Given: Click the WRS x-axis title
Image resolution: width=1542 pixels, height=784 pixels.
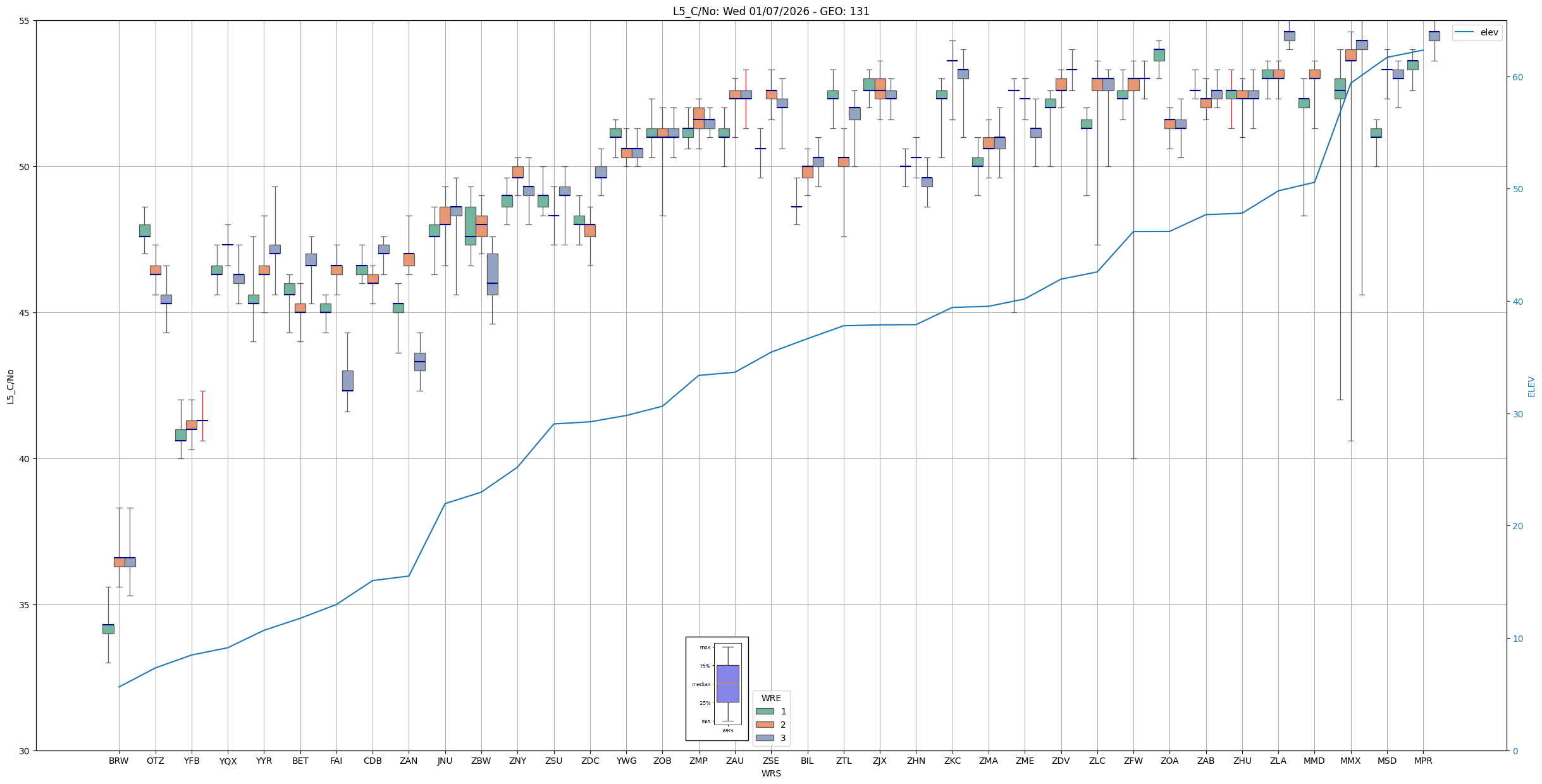Looking at the screenshot, I should [x=771, y=773].
